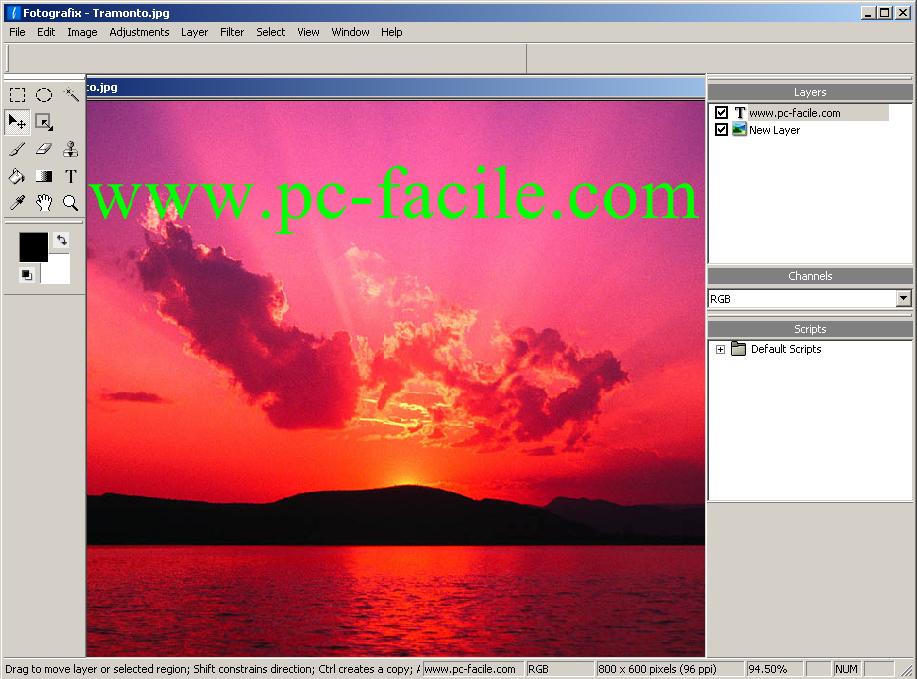Viewport: 917px width, 679px height.
Task: Choose the Gradient tool
Action: coord(44,176)
